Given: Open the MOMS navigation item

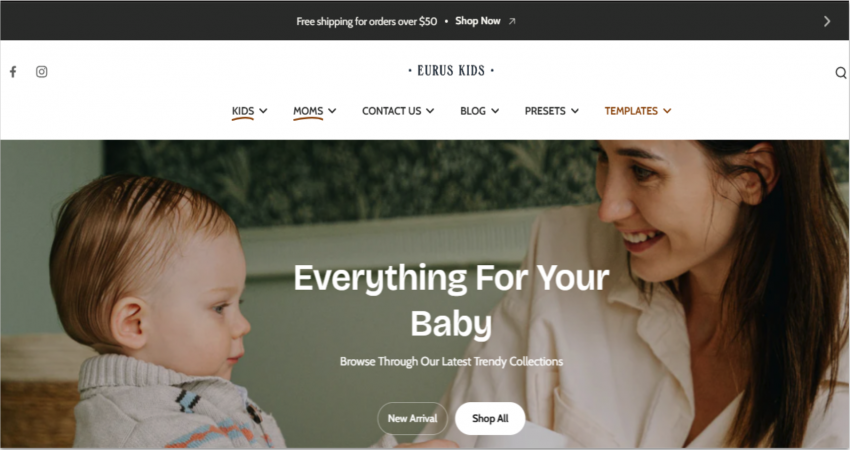Looking at the screenshot, I should 308,111.
